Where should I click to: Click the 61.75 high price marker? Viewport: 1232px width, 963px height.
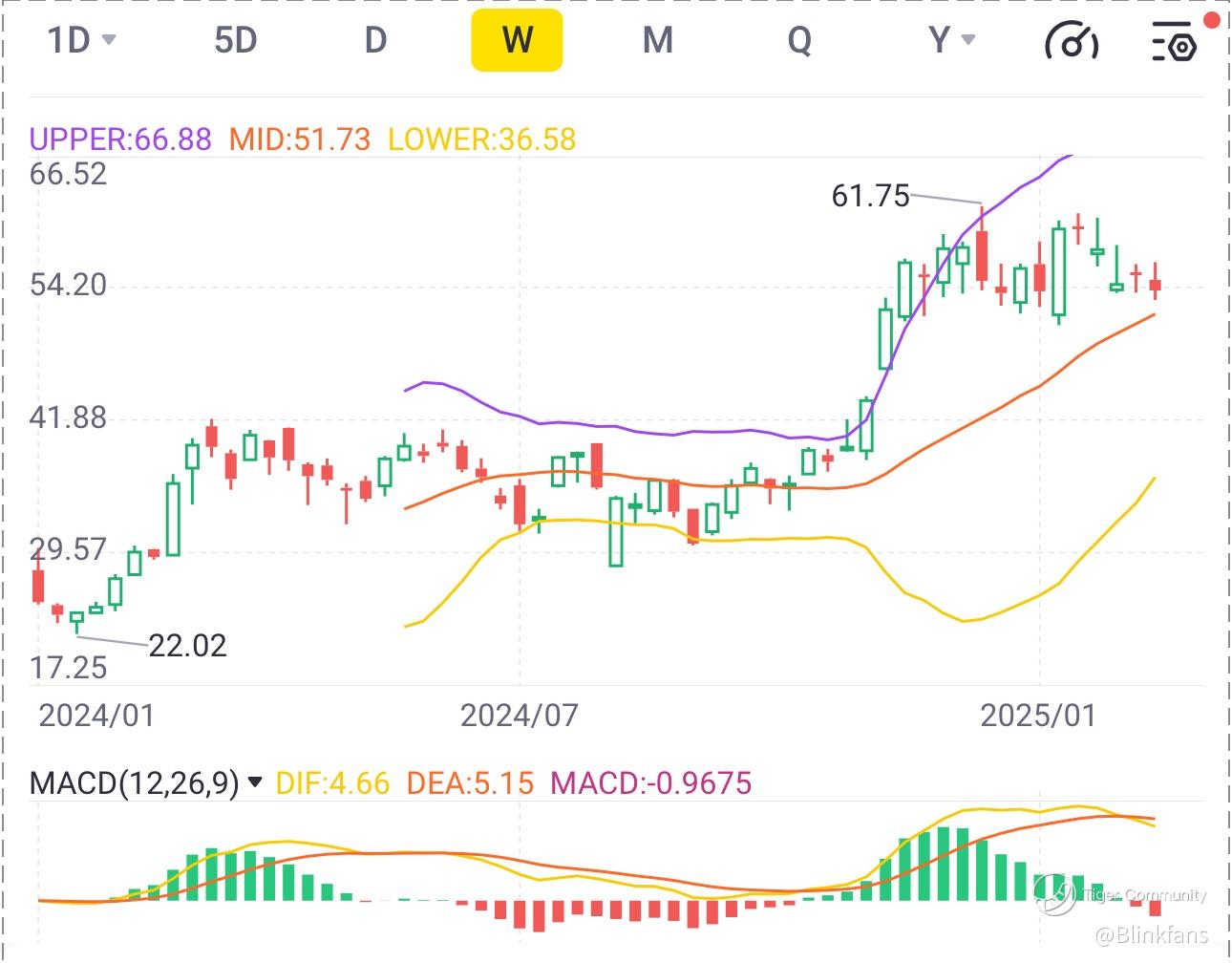coord(870,196)
